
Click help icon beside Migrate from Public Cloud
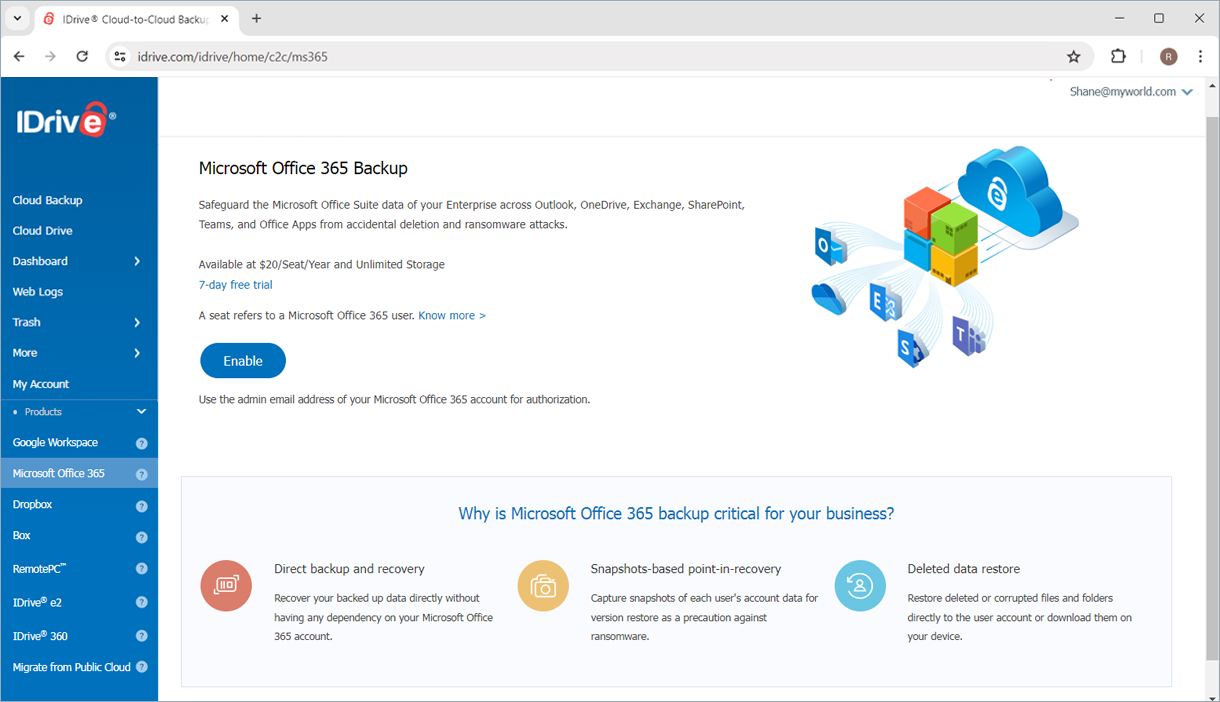(x=141, y=667)
